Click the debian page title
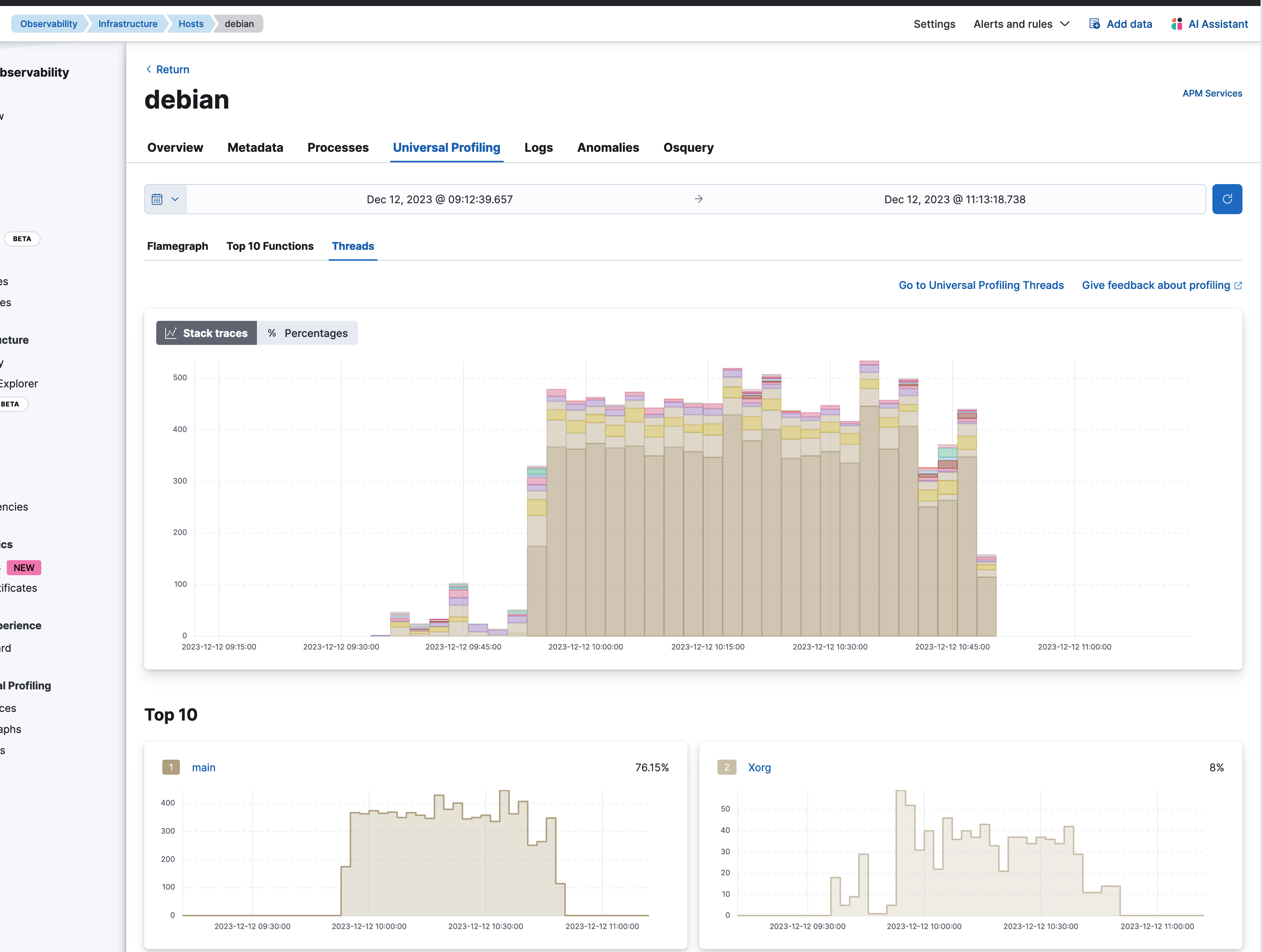 coord(187,99)
